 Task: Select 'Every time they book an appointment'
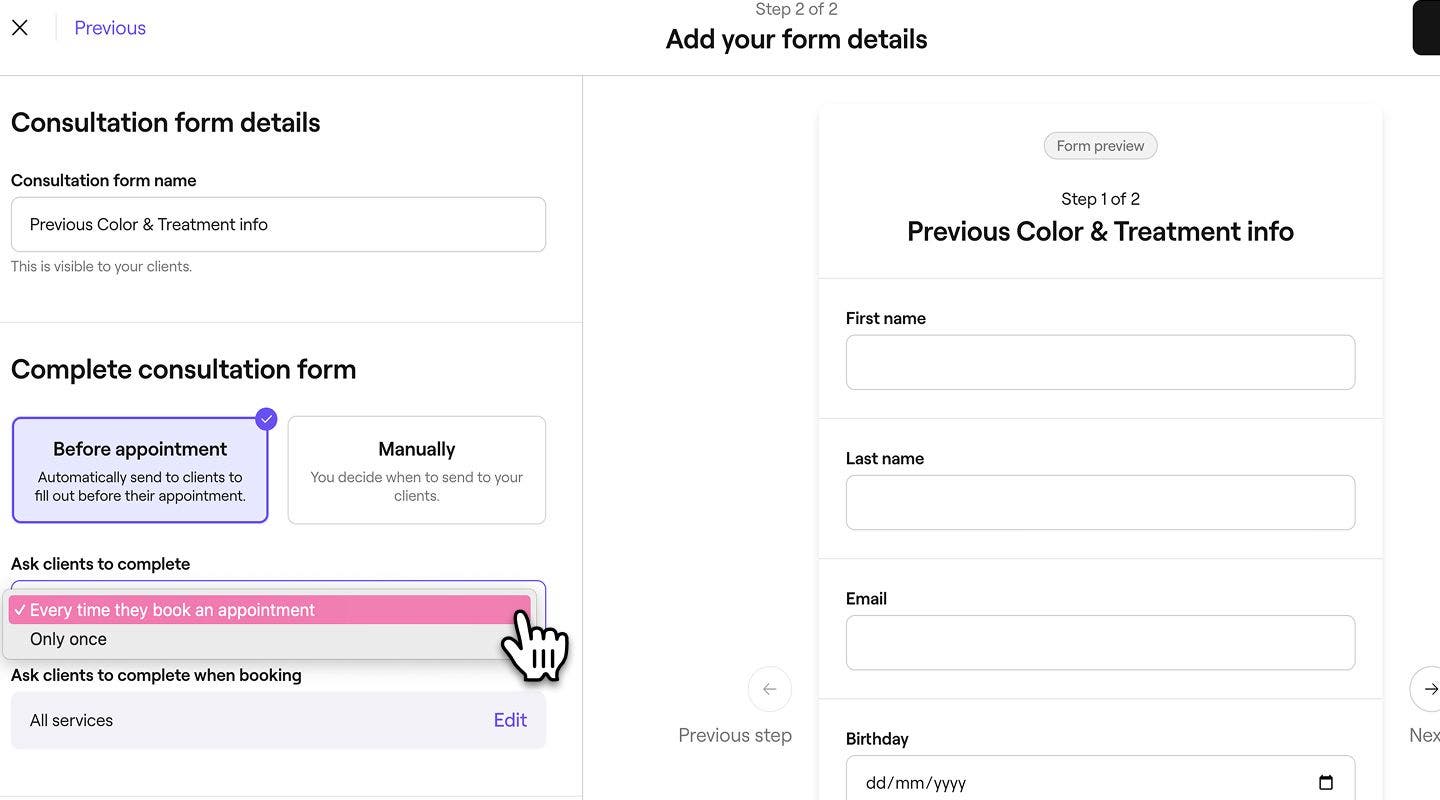tap(270, 610)
